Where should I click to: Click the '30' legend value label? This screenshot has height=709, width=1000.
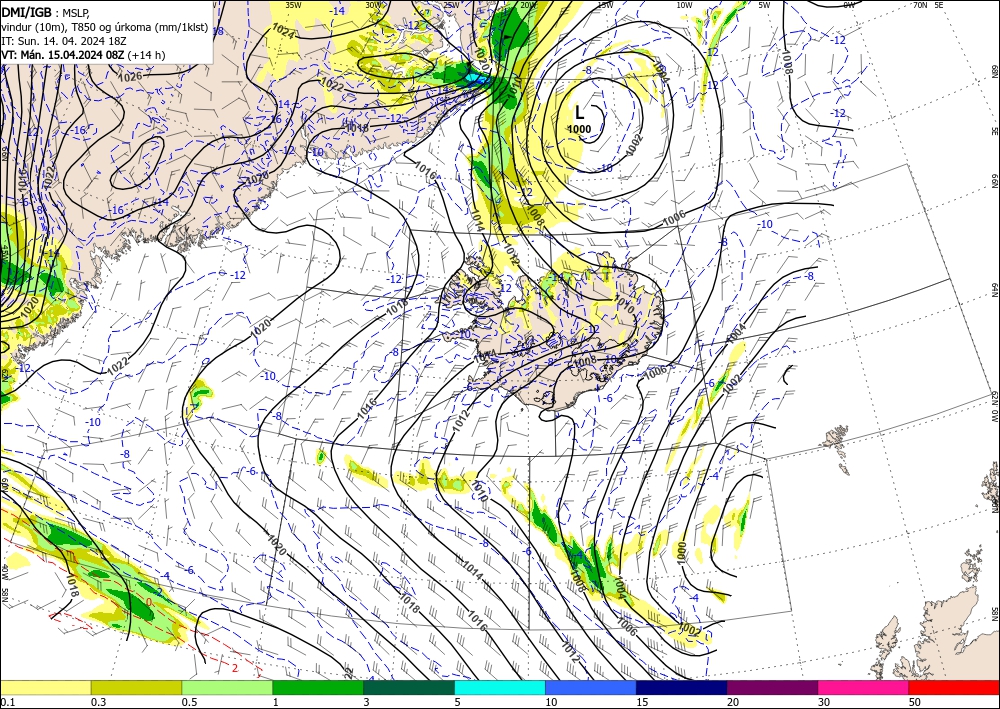click(x=824, y=702)
